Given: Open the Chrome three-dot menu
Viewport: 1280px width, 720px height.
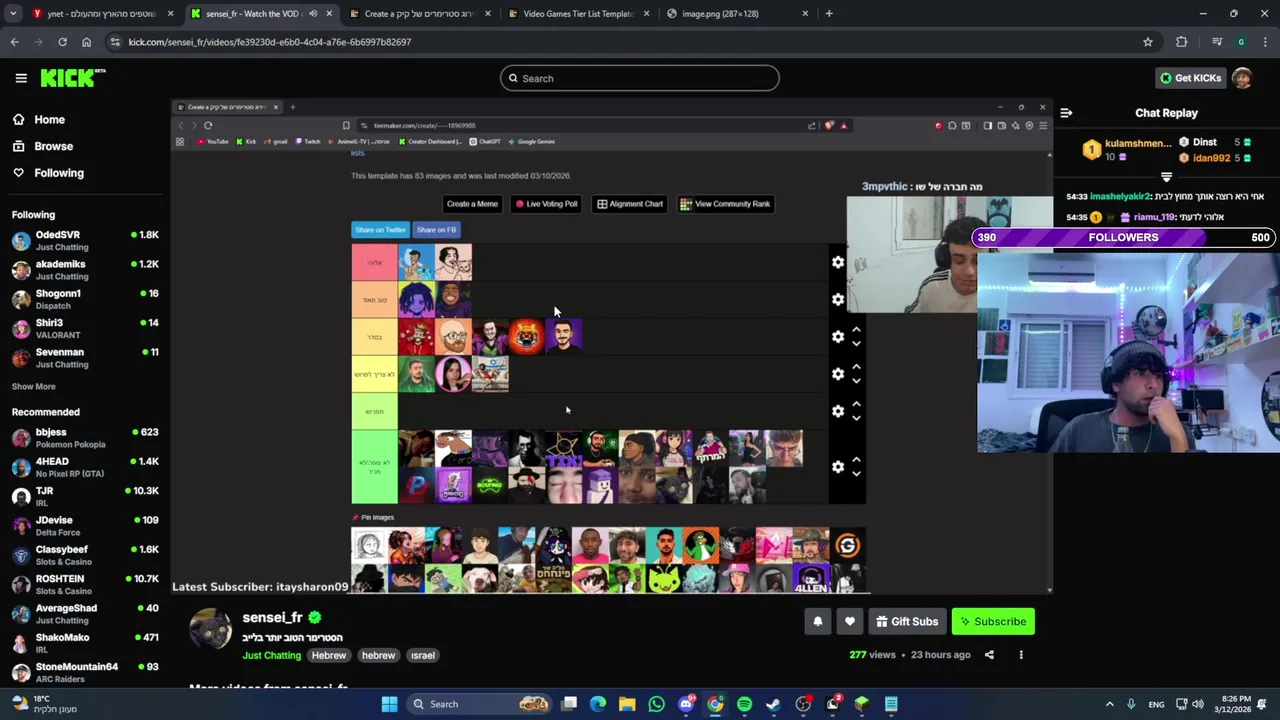Looking at the screenshot, I should tap(1266, 42).
